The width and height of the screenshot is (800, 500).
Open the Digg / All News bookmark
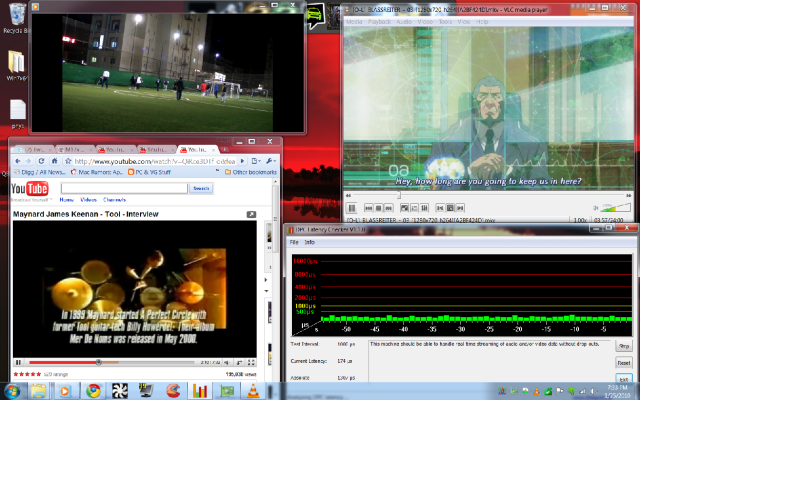[39, 172]
